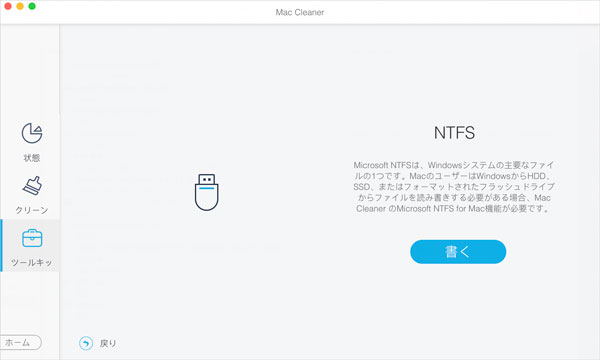Select the クリーン sidebar label
600x360 pixels.
pyautogui.click(x=32, y=210)
